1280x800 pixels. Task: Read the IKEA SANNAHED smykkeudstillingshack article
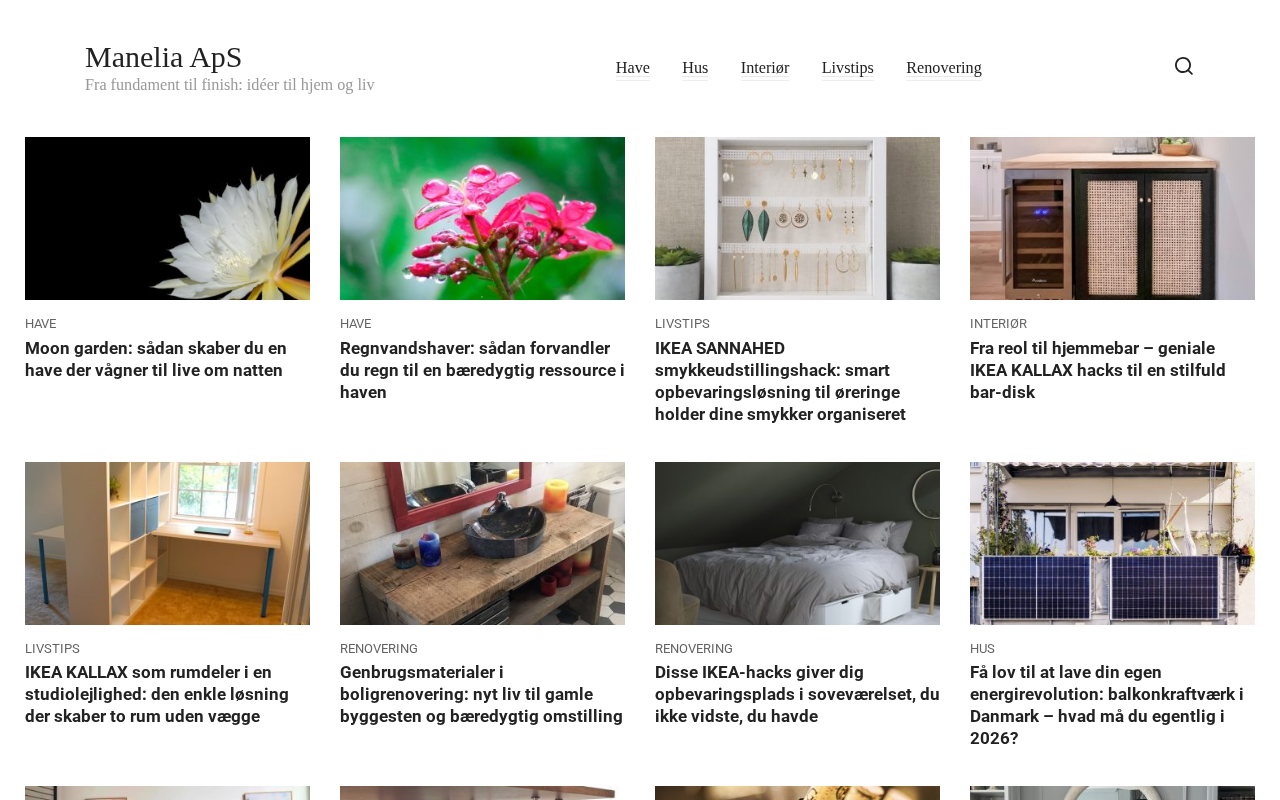(781, 381)
